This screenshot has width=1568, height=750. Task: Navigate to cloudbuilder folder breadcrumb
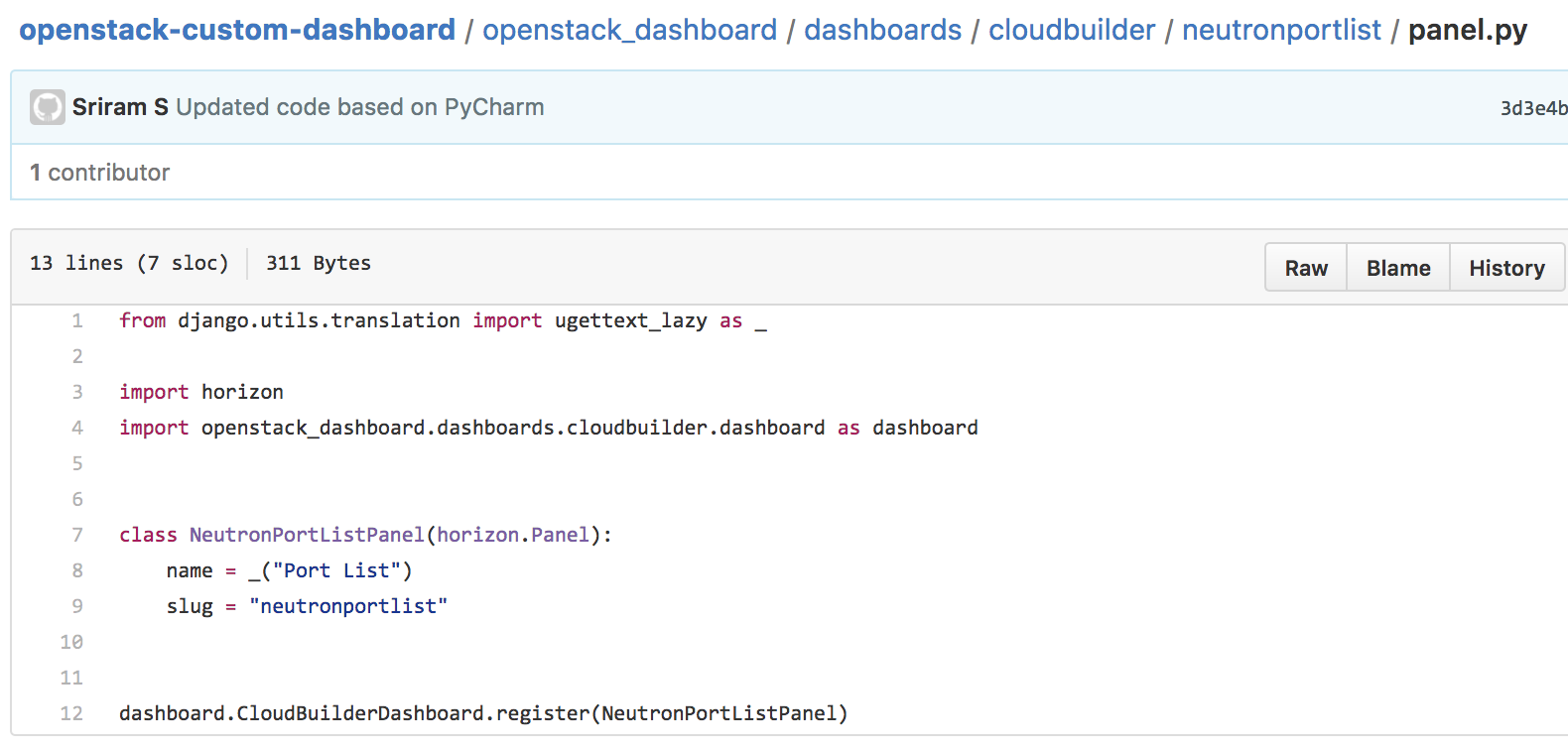(1072, 30)
